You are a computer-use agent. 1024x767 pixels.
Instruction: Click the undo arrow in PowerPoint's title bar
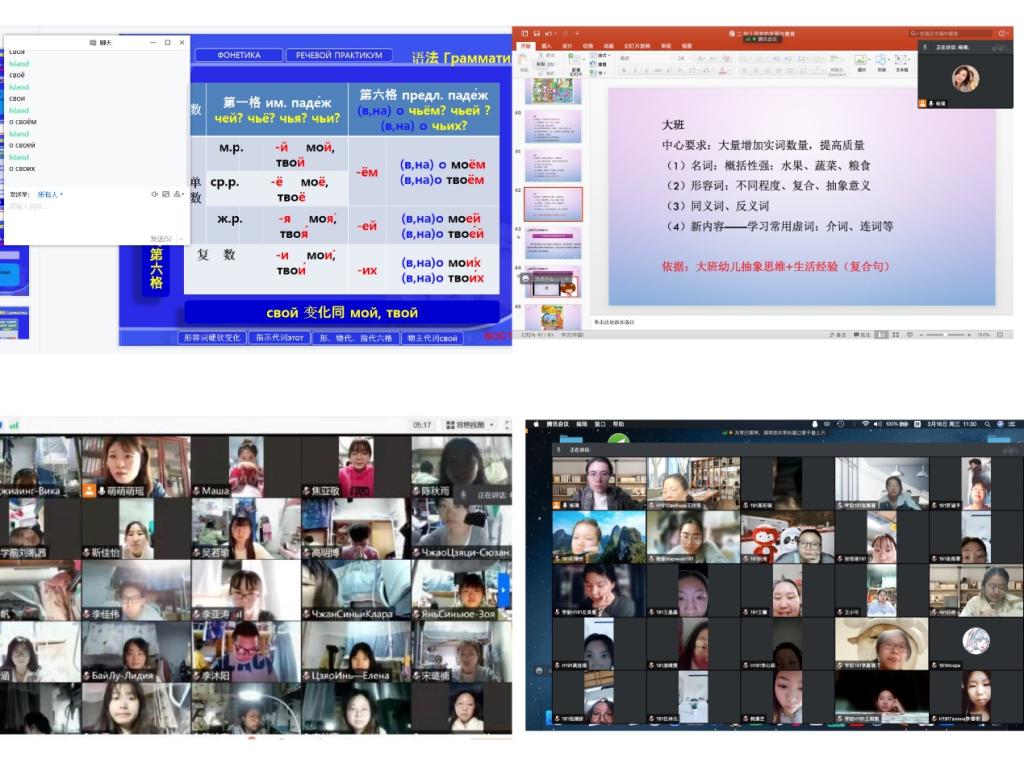point(548,33)
